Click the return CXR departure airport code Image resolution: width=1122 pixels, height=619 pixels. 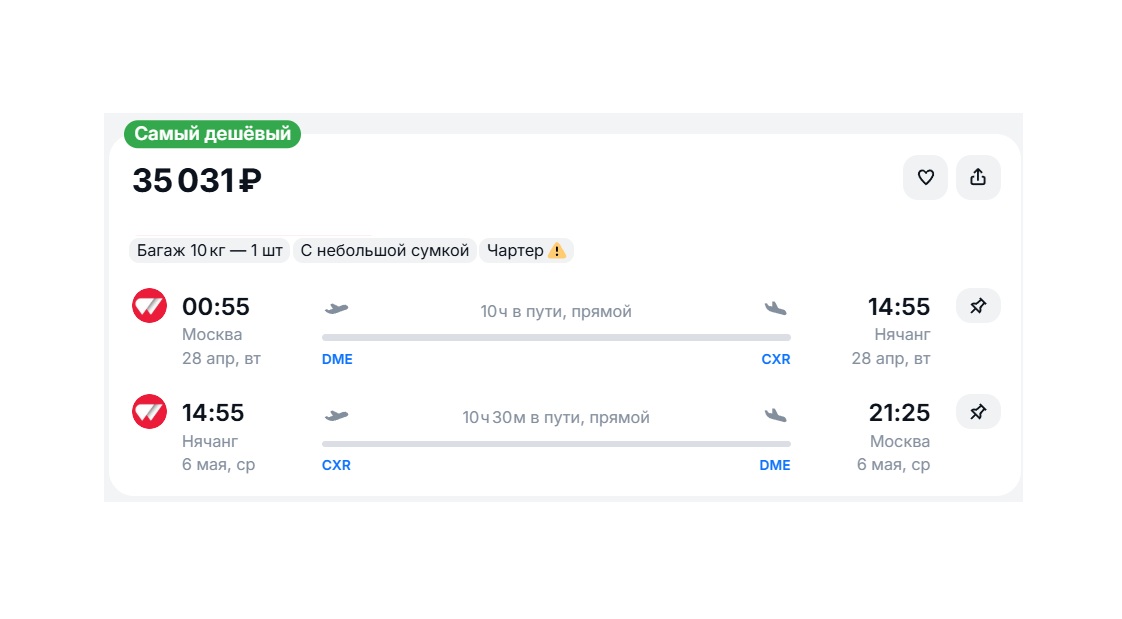[x=336, y=465]
